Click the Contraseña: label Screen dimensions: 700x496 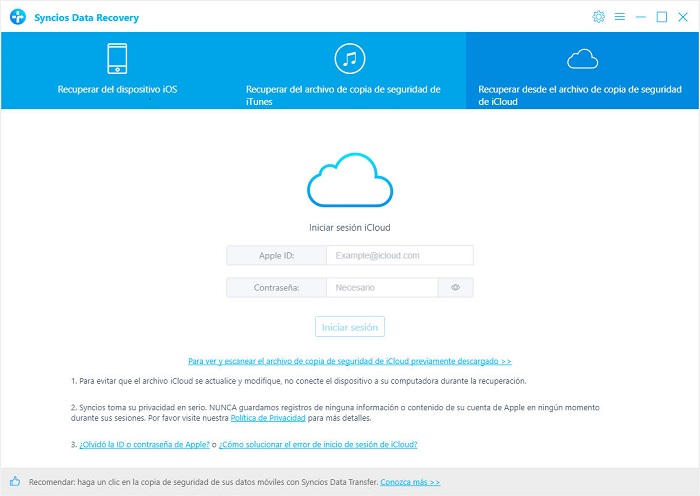coord(276,288)
